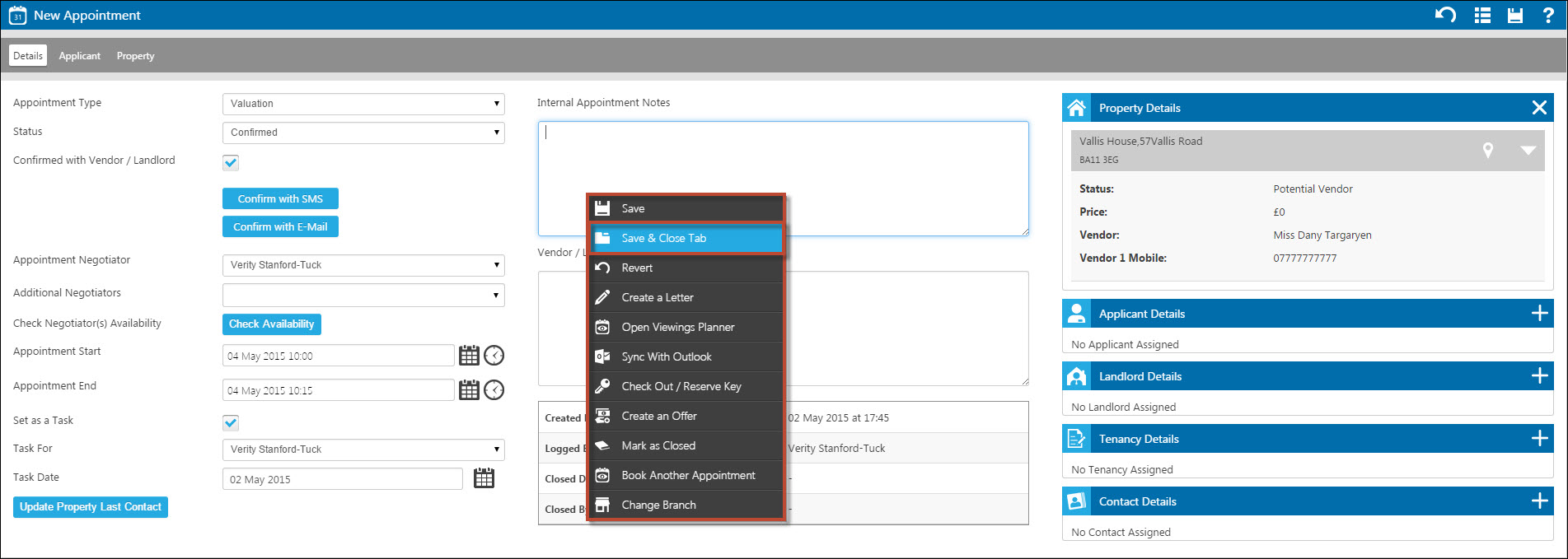Click the Tenancy Details document icon
Viewport: 1568px width, 559px height.
click(x=1076, y=439)
